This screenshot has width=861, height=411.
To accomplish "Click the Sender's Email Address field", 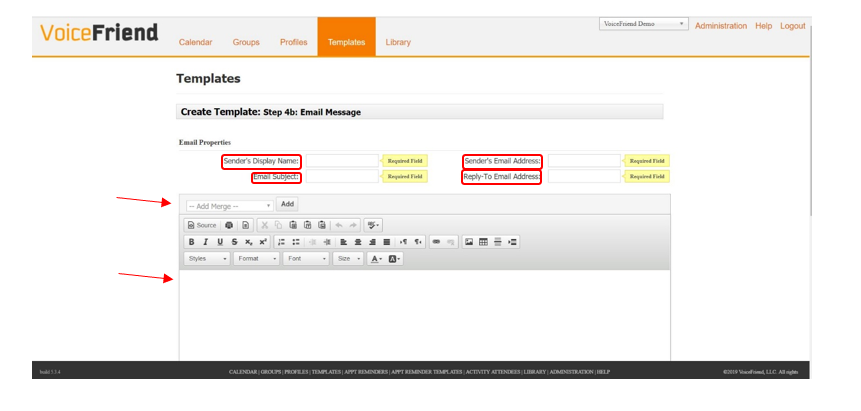I will click(x=584, y=161).
